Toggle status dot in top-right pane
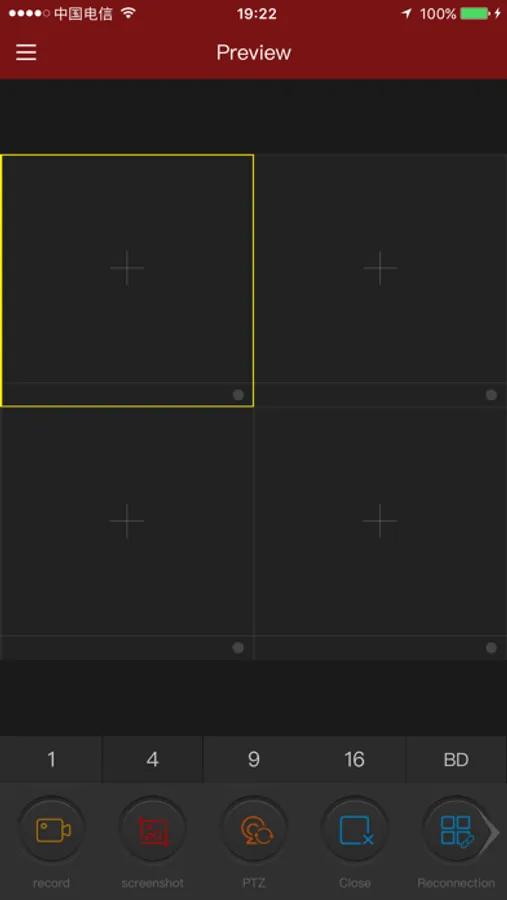Viewport: 507px width, 900px height. tap(491, 395)
